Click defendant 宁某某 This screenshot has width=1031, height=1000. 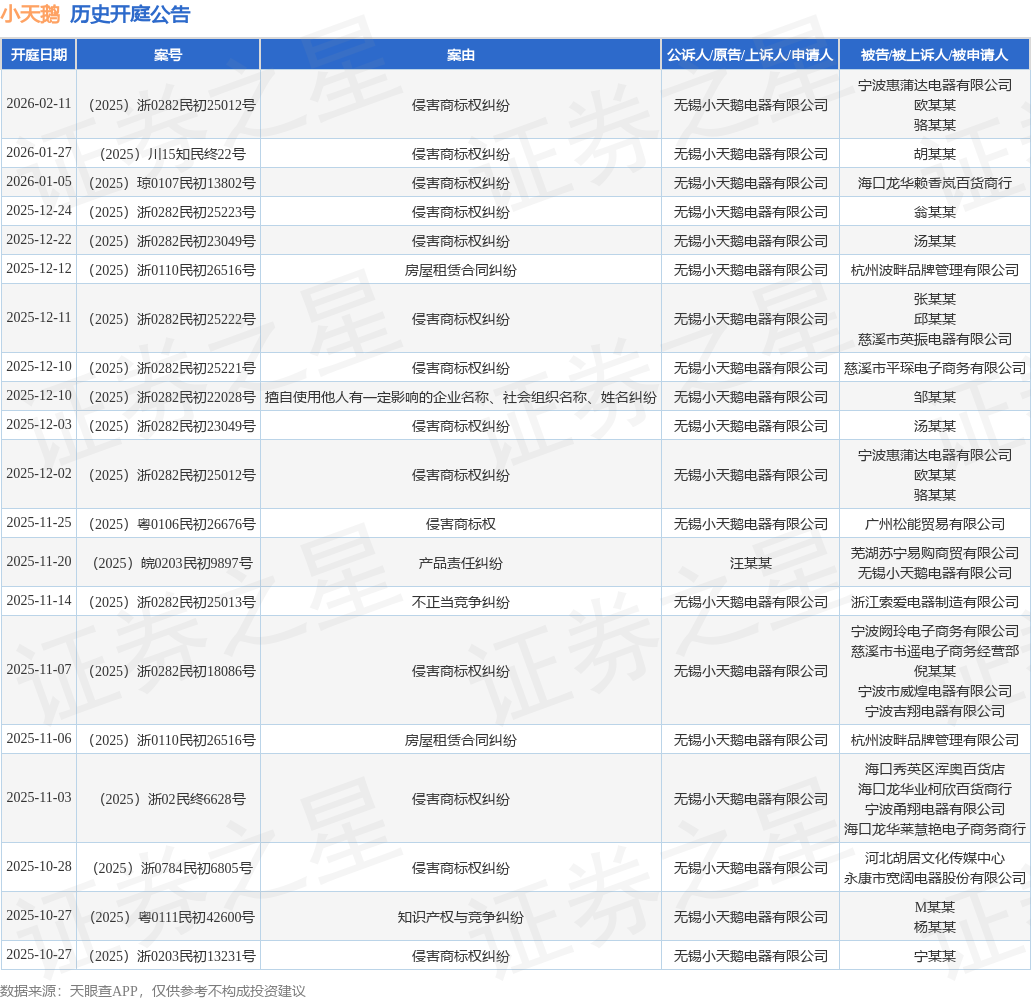[x=934, y=956]
